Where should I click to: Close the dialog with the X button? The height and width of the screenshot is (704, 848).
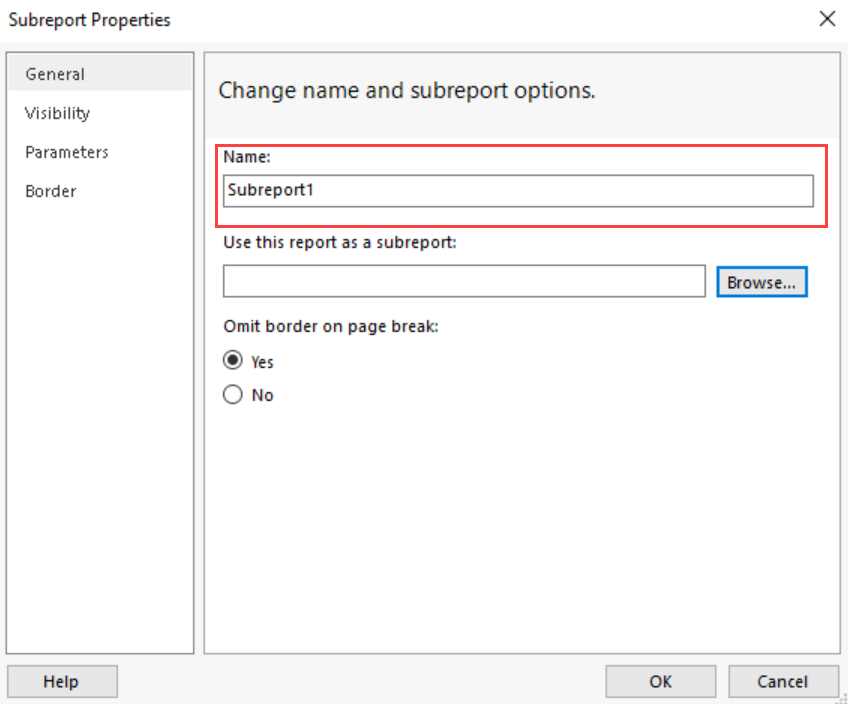827,18
